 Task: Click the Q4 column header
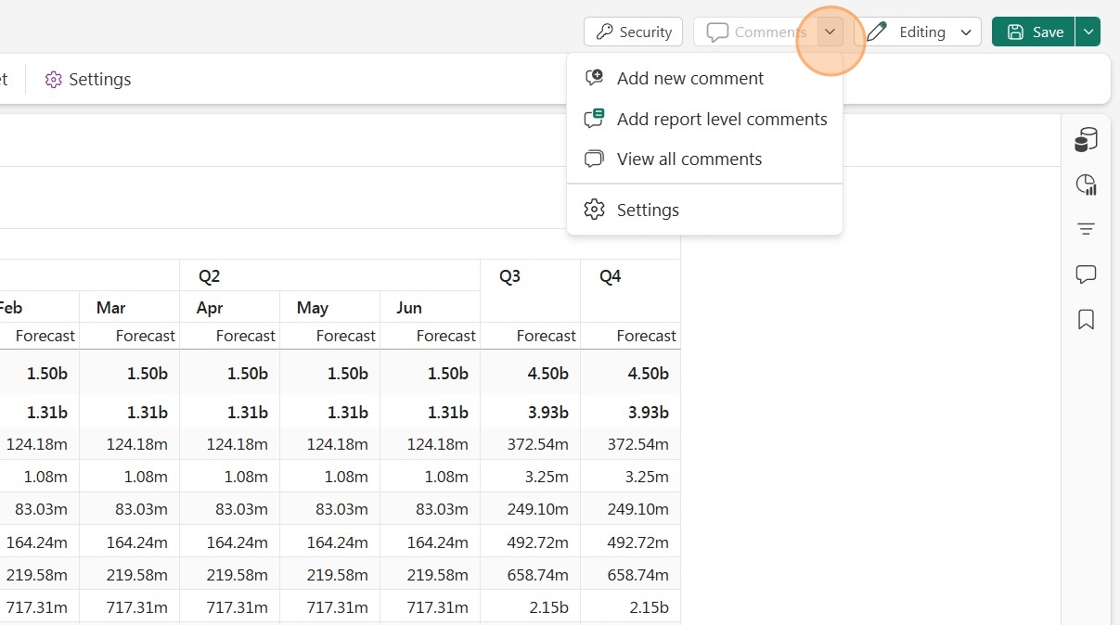point(610,276)
